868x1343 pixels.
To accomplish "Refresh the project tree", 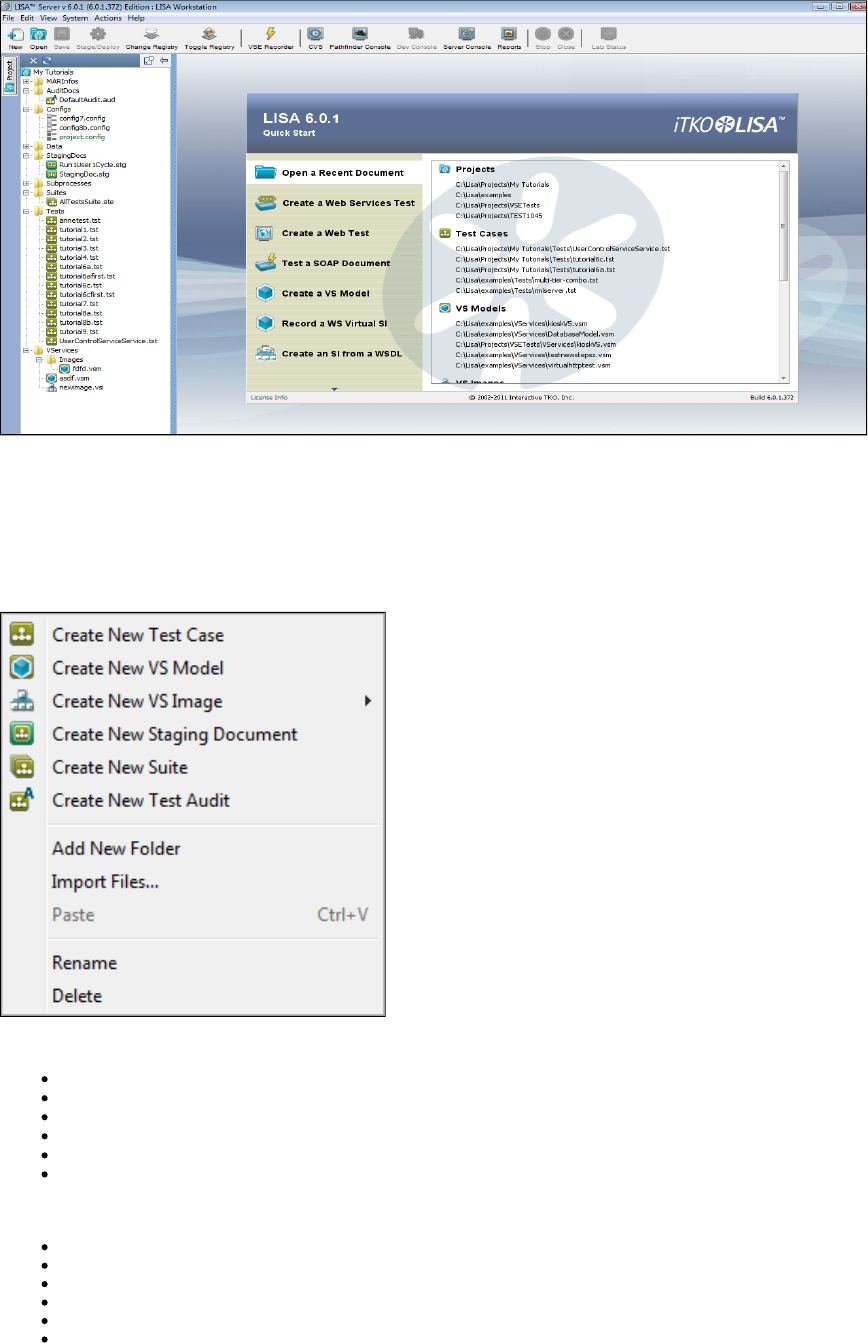I will (x=46, y=61).
